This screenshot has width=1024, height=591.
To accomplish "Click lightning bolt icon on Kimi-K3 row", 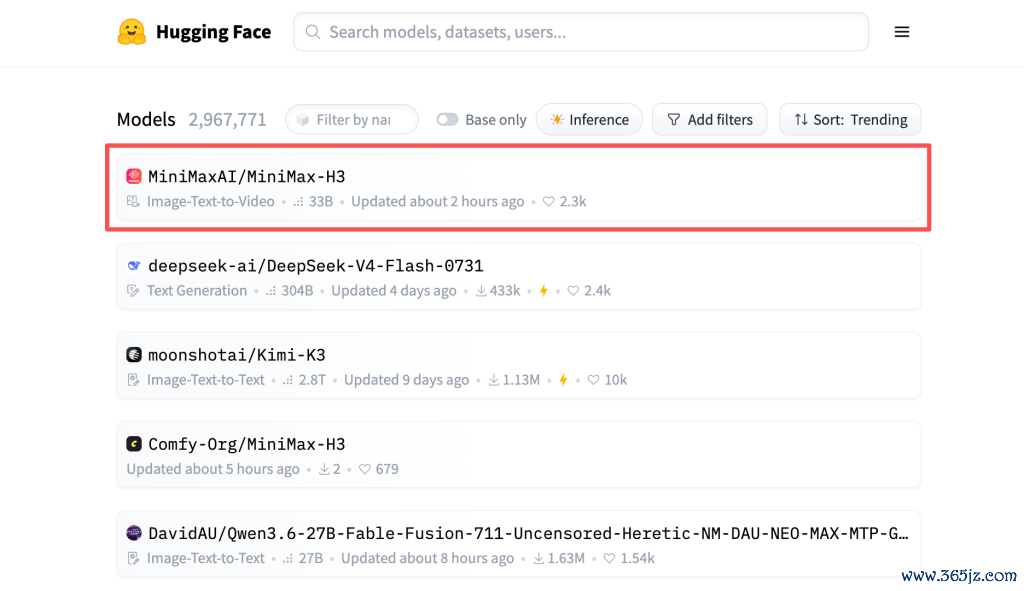I will (563, 380).
